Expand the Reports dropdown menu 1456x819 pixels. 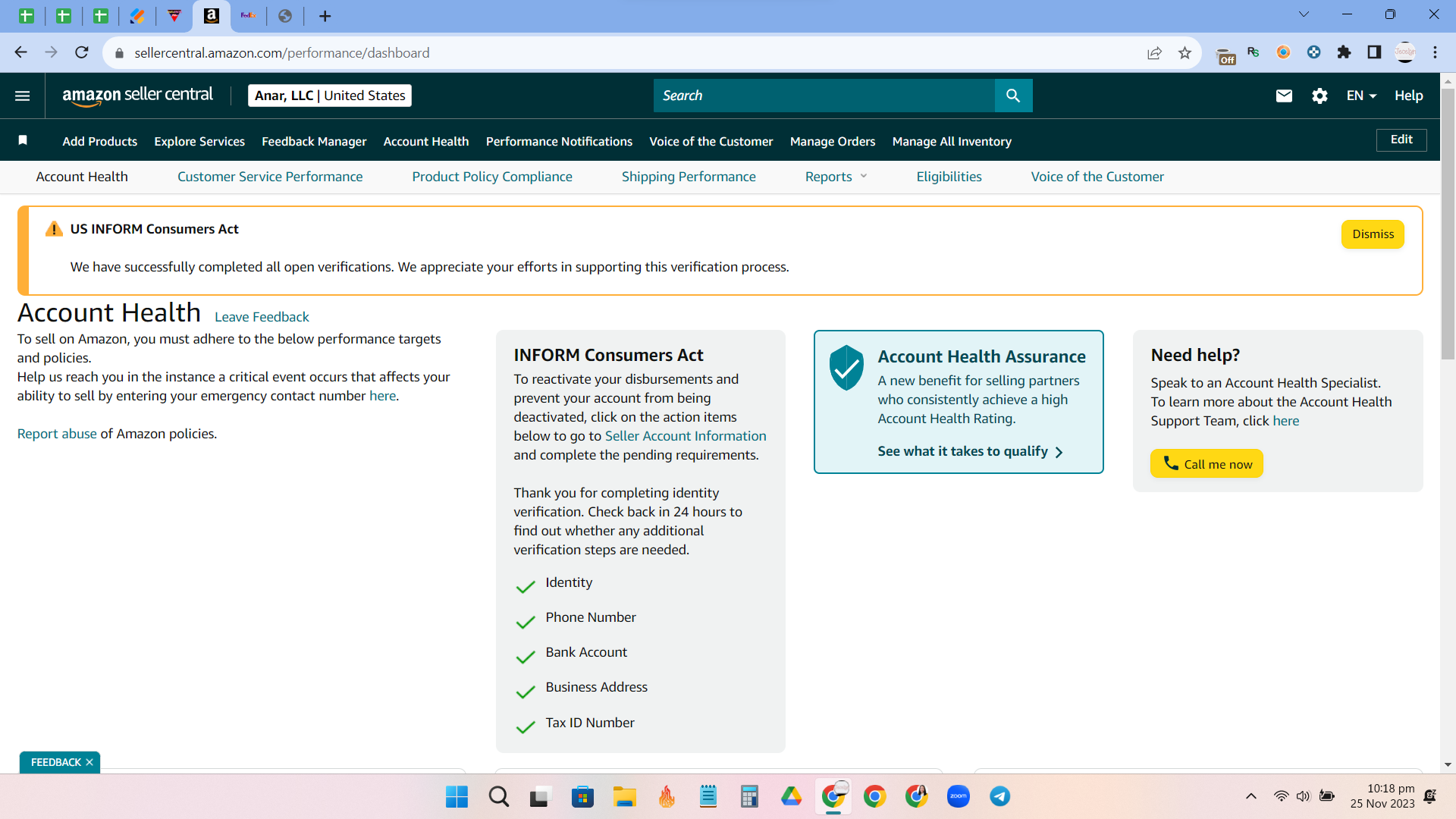pyautogui.click(x=836, y=177)
